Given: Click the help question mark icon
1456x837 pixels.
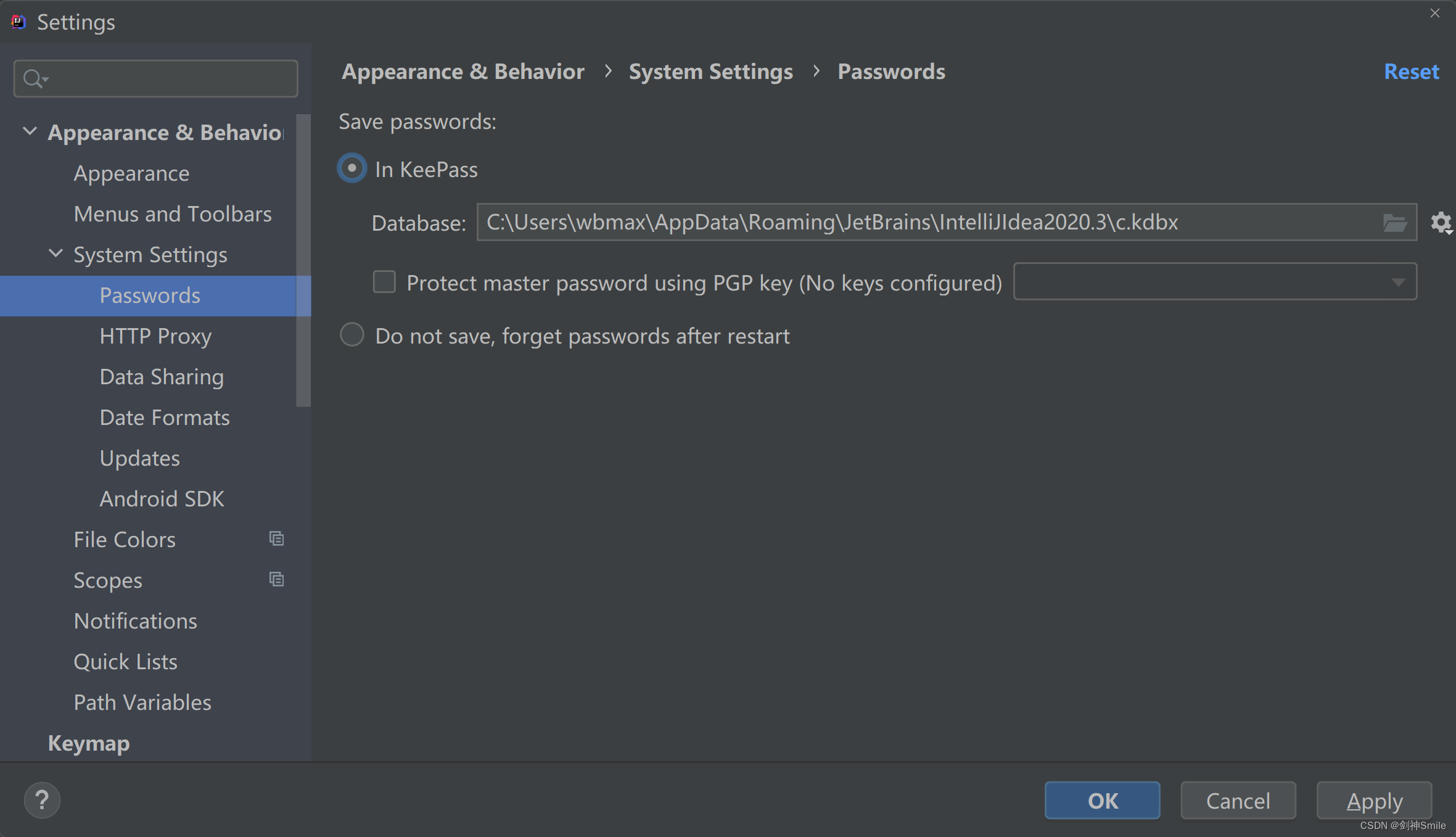Looking at the screenshot, I should (41, 799).
